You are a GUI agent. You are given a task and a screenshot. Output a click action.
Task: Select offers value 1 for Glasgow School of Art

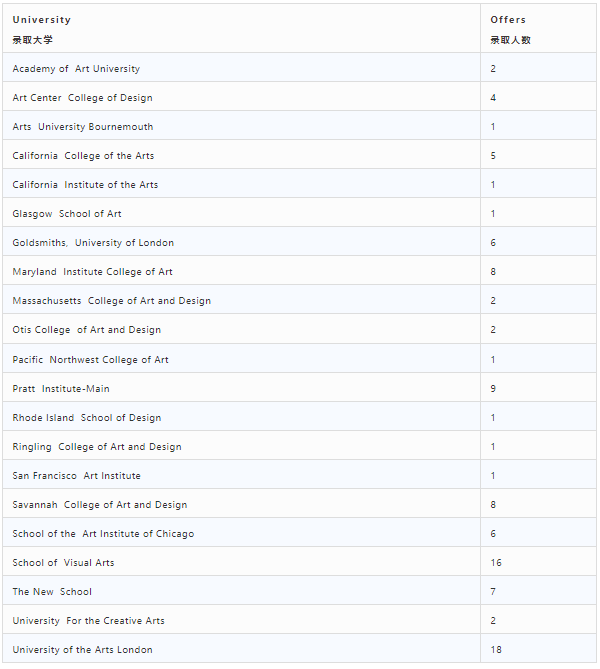[493, 214]
